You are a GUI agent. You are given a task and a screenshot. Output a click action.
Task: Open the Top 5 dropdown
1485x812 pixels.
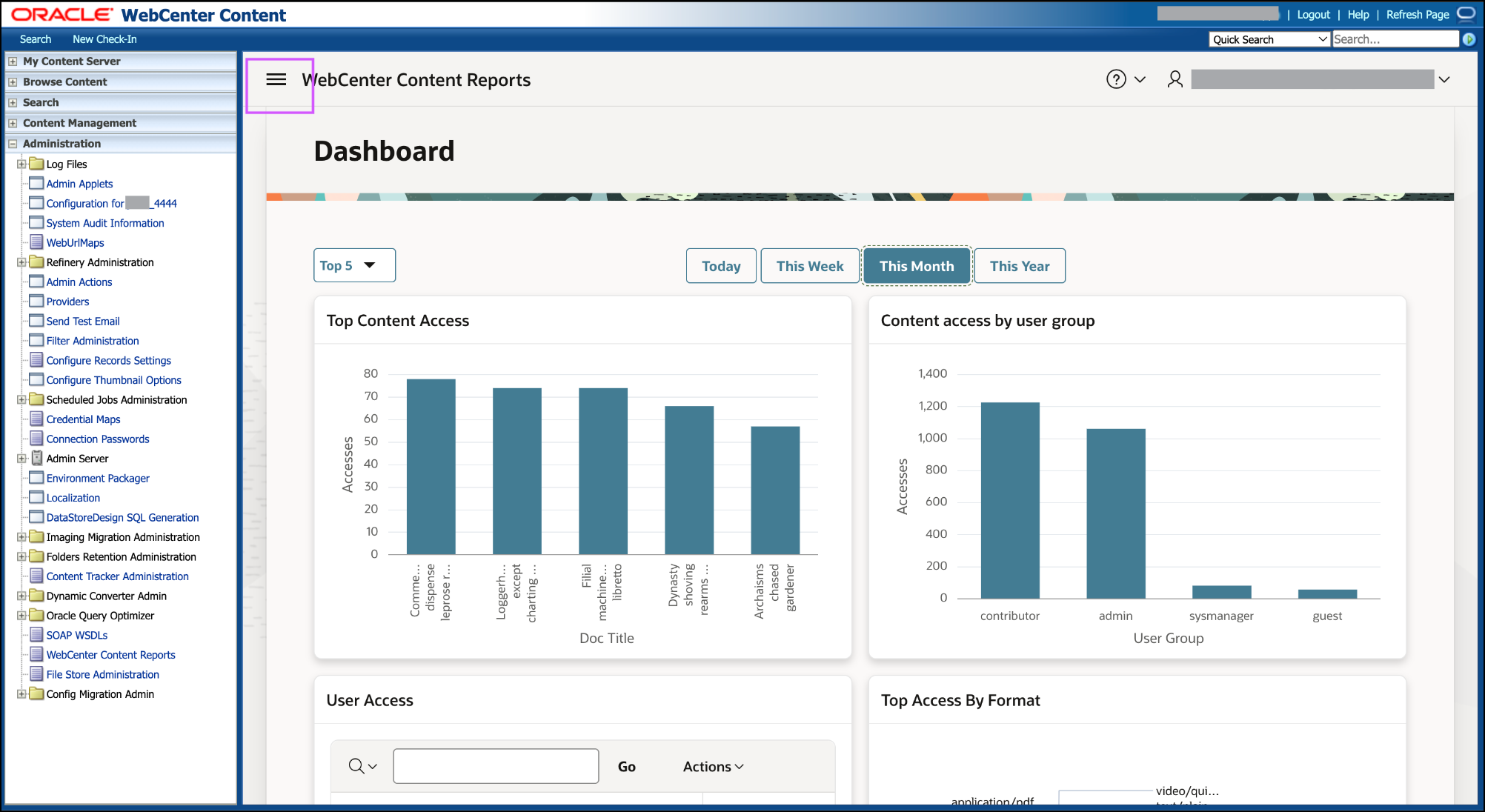coord(354,265)
